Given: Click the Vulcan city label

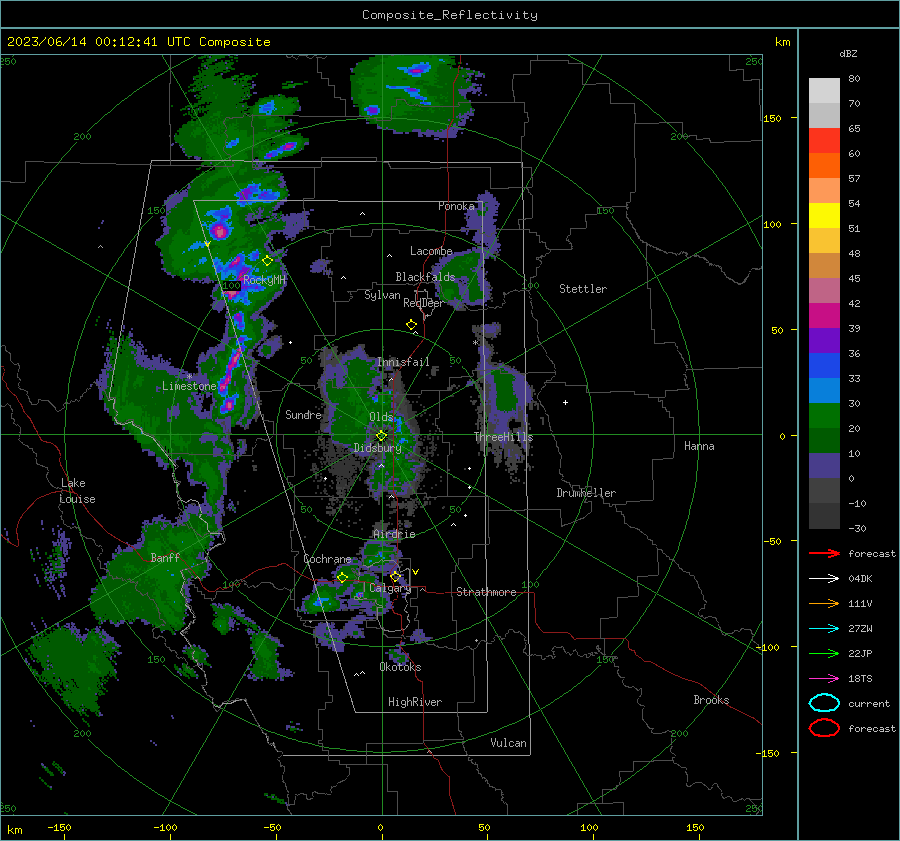Looking at the screenshot, I should (508, 743).
